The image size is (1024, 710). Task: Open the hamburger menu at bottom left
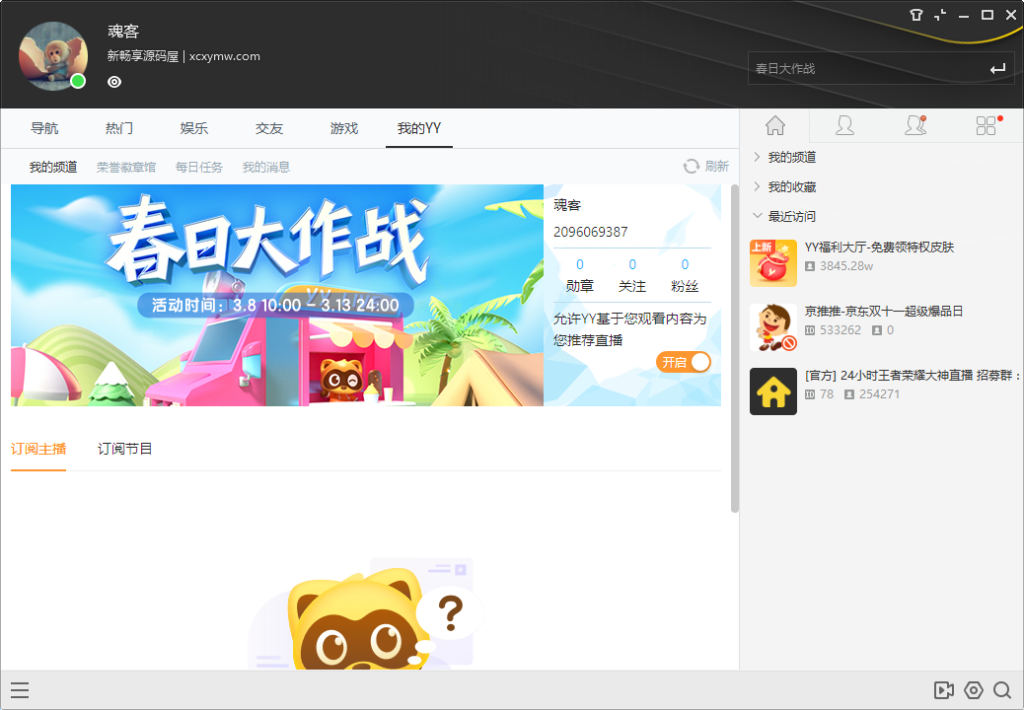[20, 690]
